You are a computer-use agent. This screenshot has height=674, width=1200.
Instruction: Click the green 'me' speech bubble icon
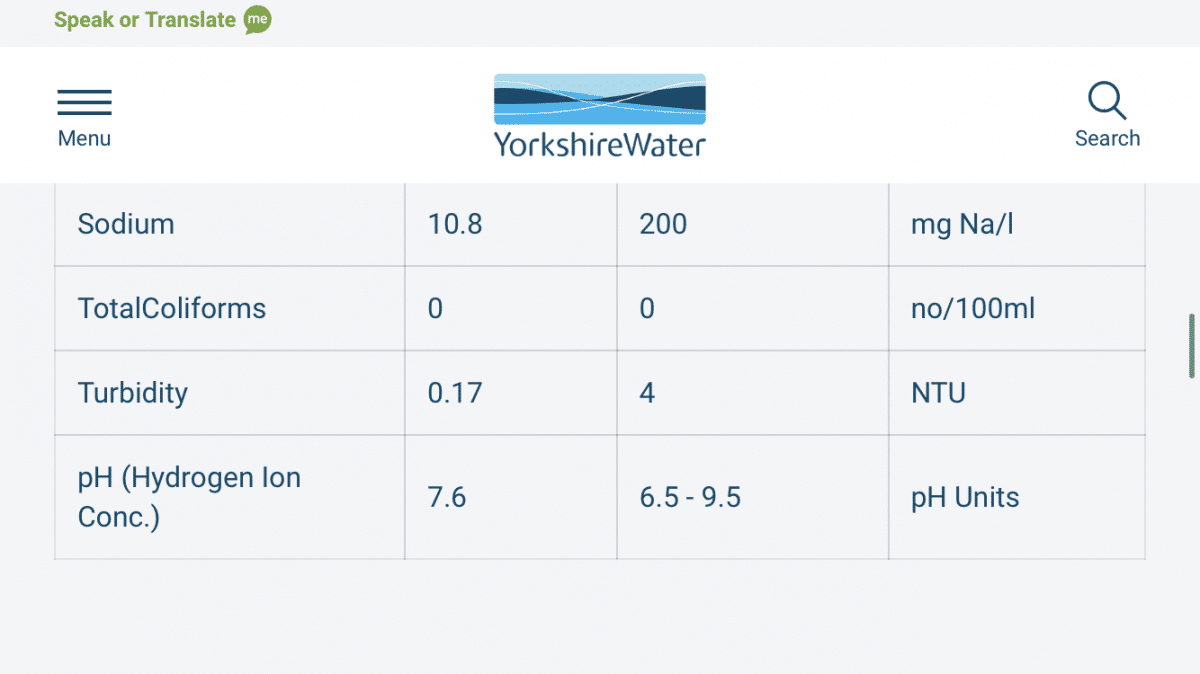(257, 20)
